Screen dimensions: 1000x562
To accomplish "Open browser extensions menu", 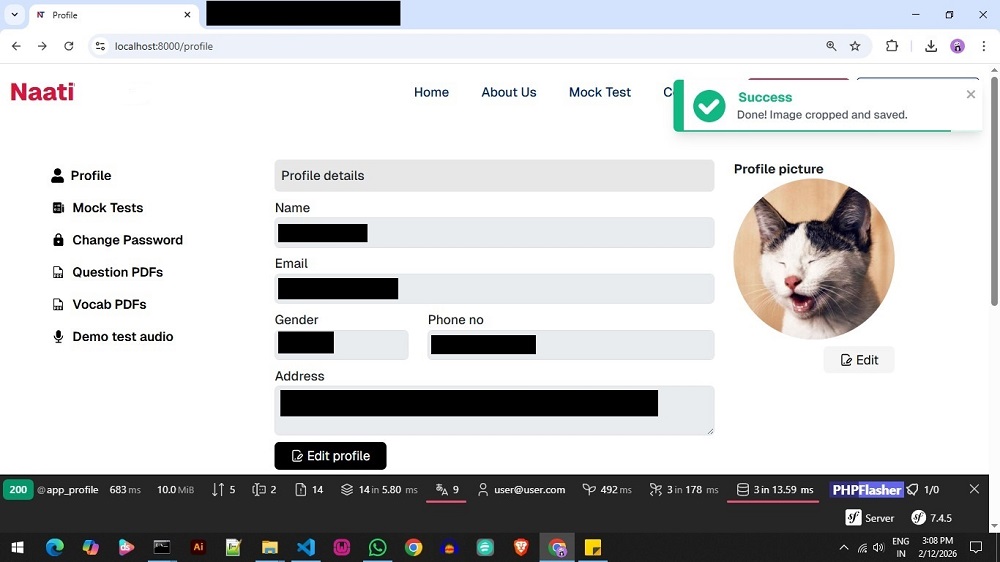I will pos(892,46).
